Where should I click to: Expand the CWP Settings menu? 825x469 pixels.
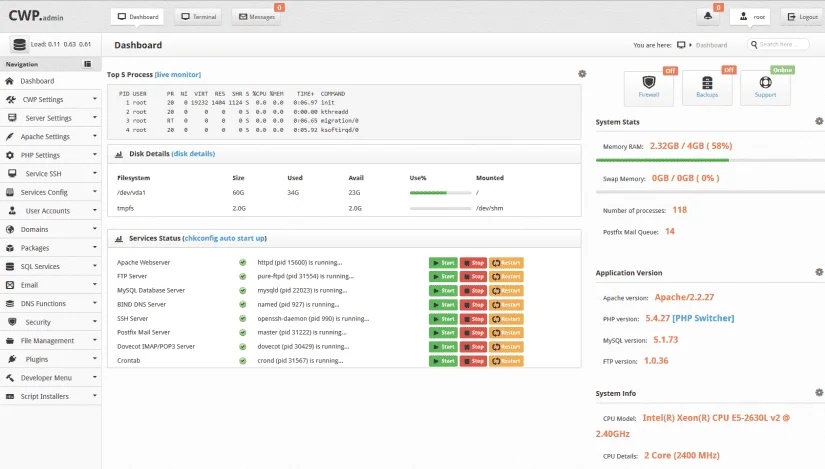(x=95, y=99)
